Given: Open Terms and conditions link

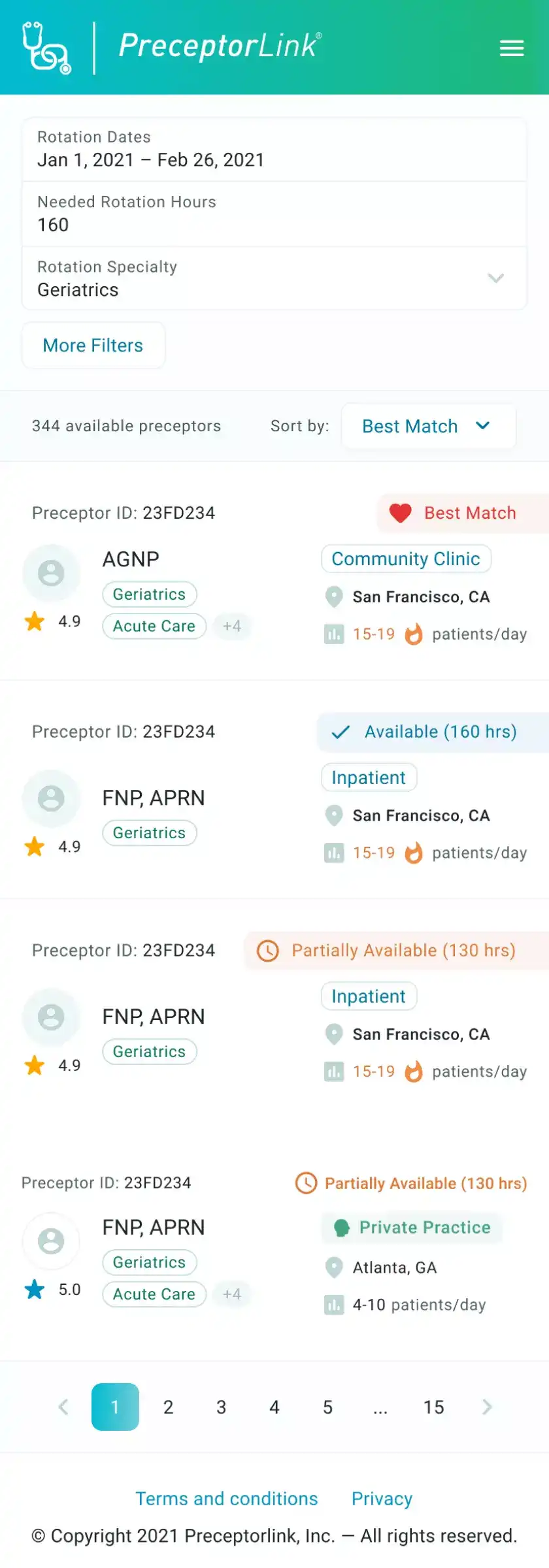Looking at the screenshot, I should [227, 1498].
